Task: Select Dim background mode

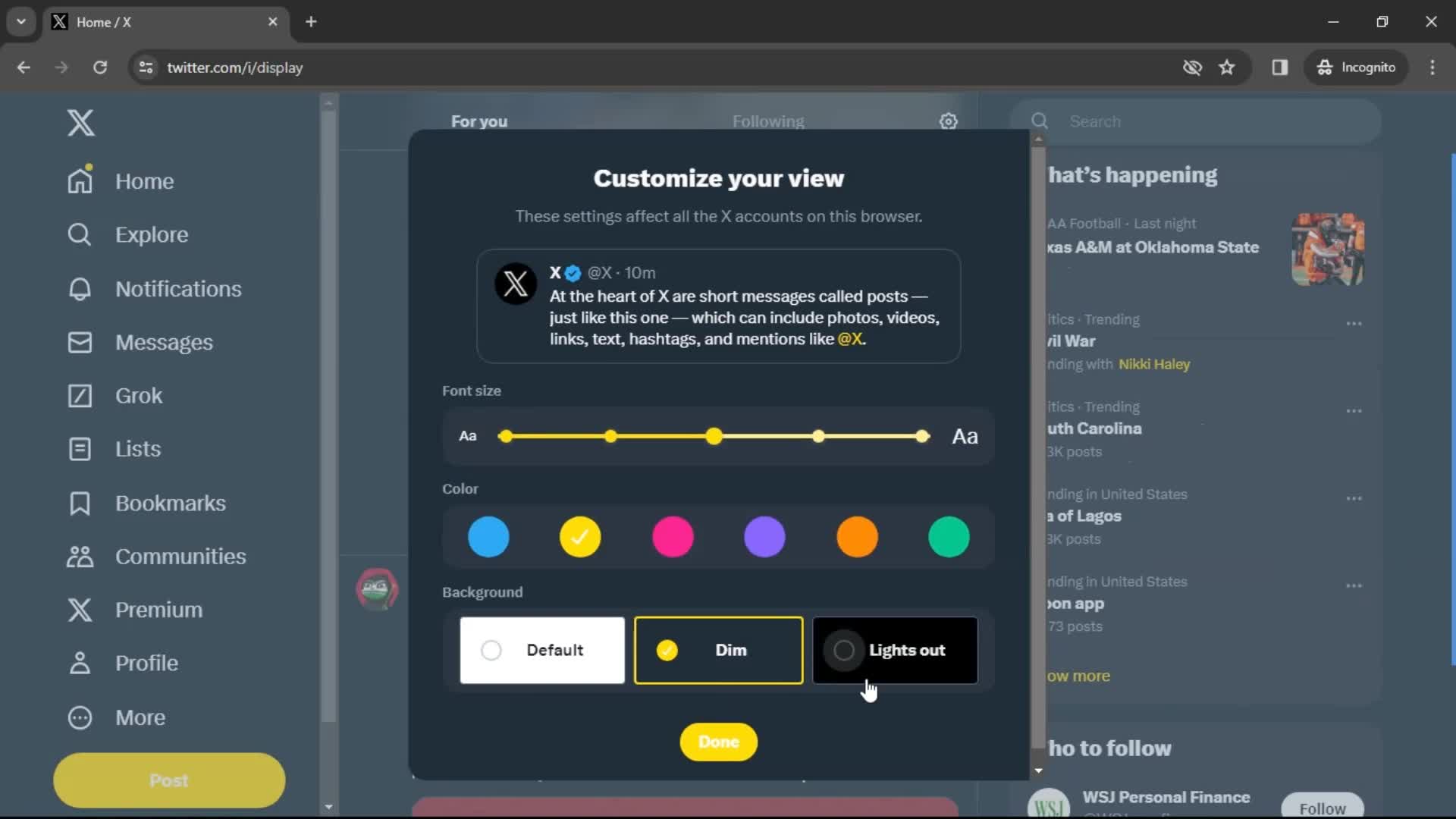Action: (x=719, y=650)
